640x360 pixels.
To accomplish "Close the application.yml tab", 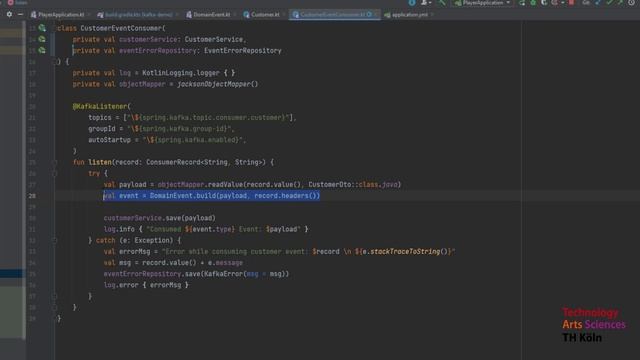I will pyautogui.click(x=432, y=15).
